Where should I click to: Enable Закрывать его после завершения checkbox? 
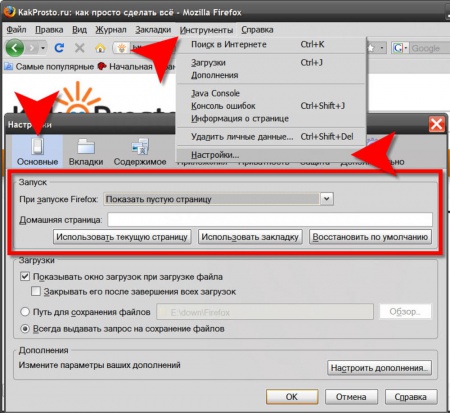pos(36,291)
